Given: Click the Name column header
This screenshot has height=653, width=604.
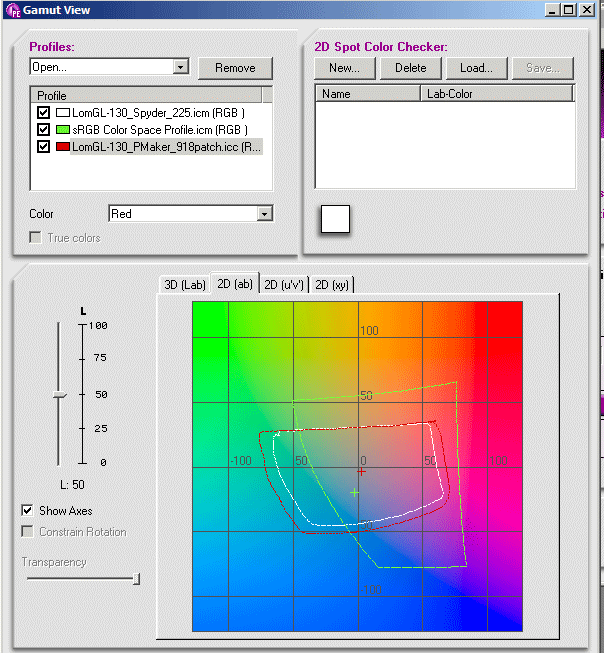Looking at the screenshot, I should [368, 94].
